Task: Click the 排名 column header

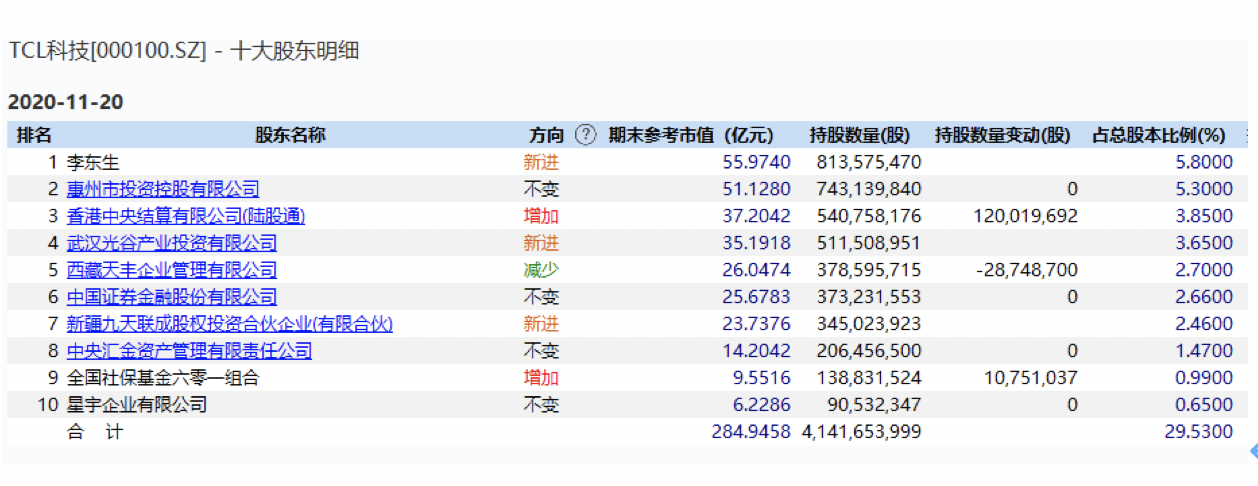Action: tap(34, 135)
